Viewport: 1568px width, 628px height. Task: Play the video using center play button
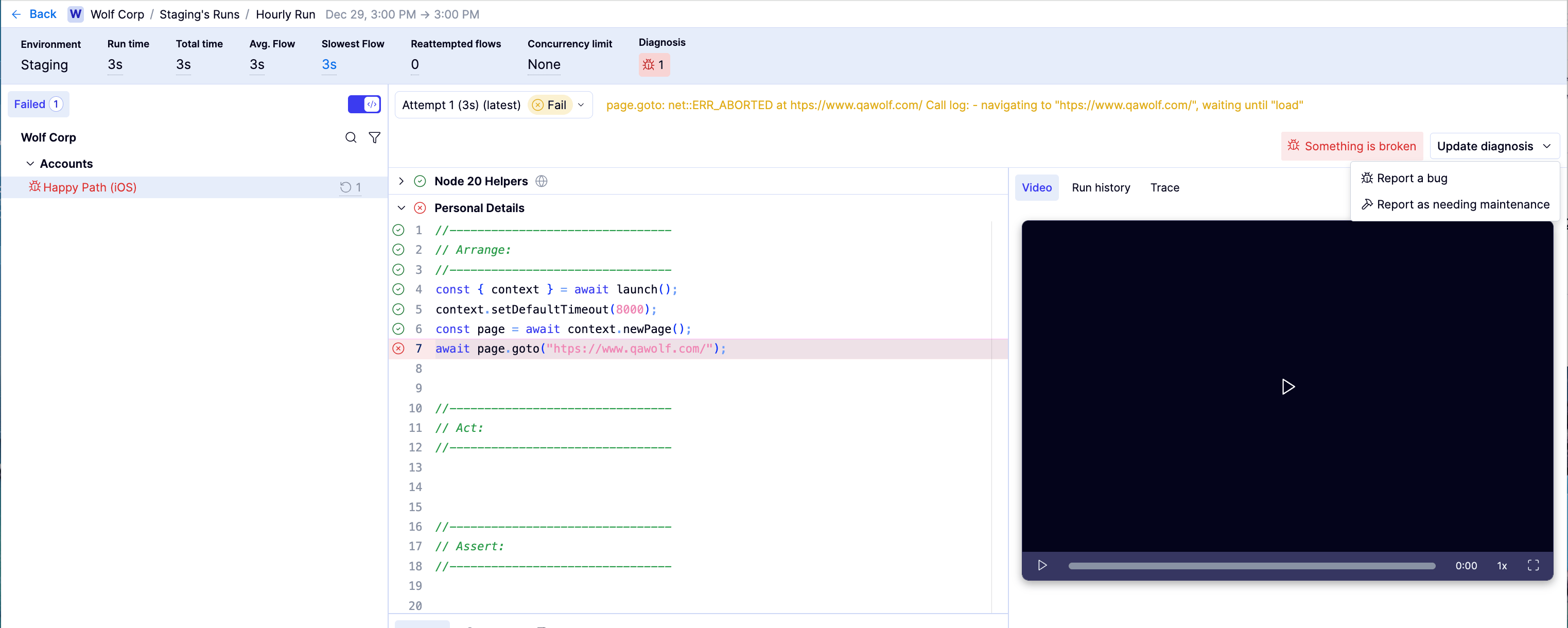pyautogui.click(x=1287, y=387)
